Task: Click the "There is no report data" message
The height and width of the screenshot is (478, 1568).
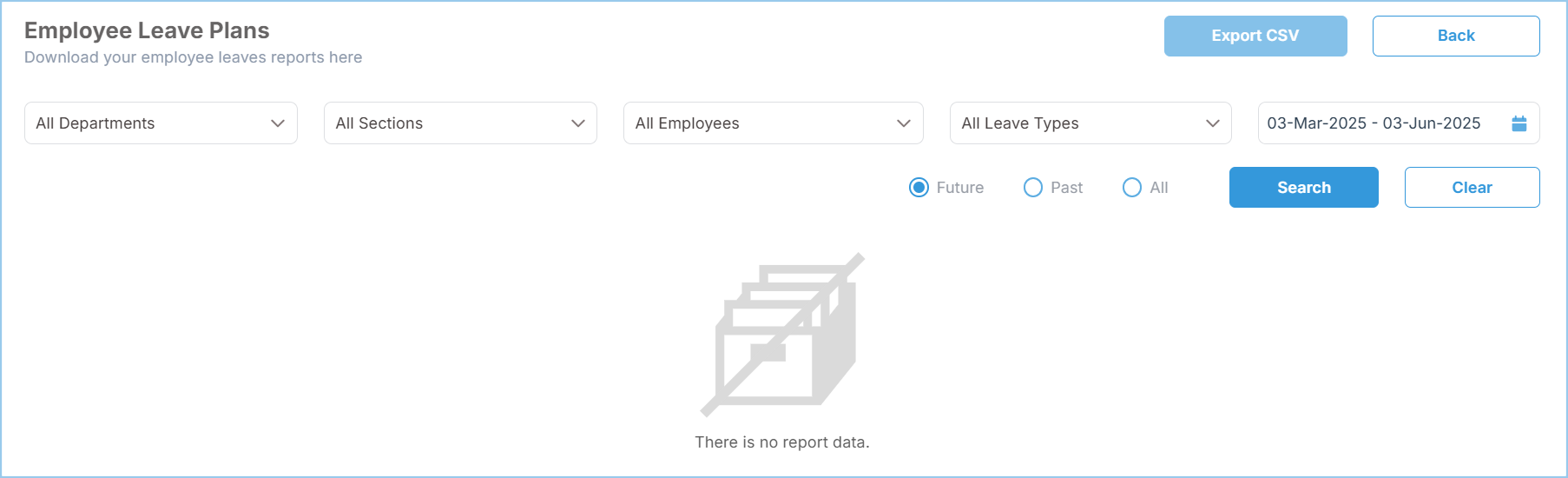Action: [x=782, y=442]
